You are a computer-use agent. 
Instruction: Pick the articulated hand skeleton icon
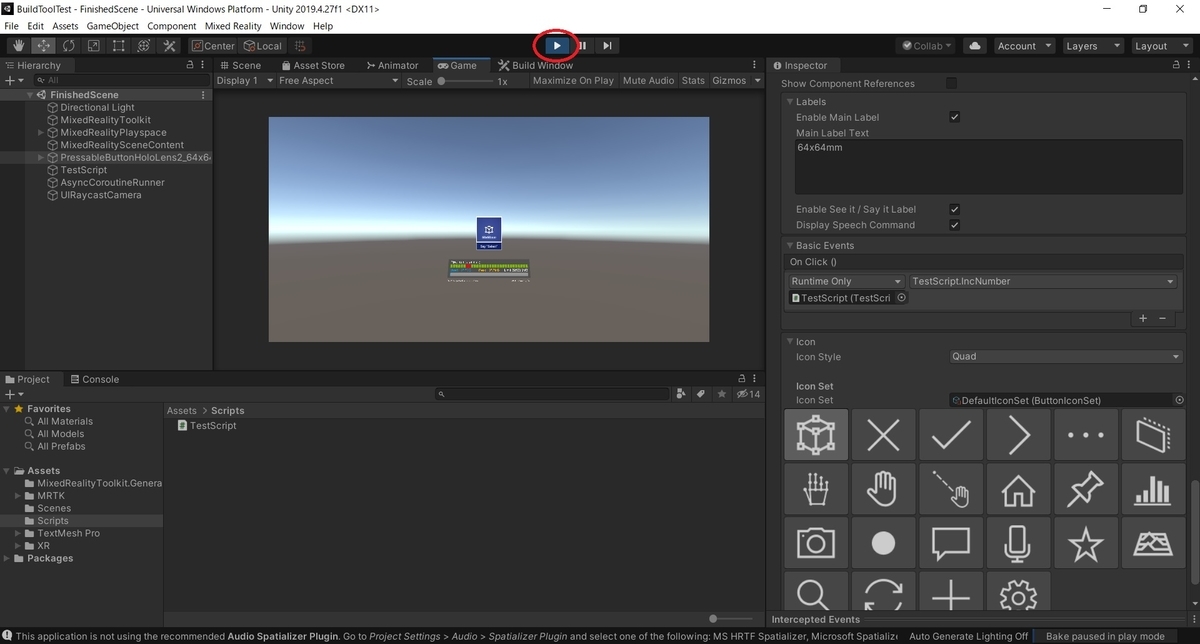(816, 489)
